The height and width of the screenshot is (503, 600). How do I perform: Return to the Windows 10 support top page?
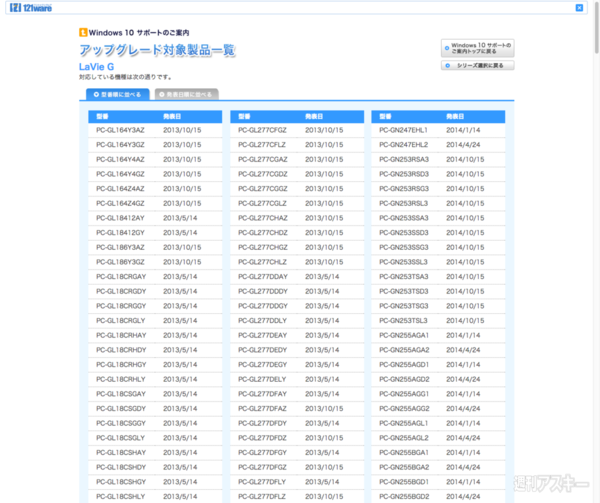pyautogui.click(x=477, y=48)
